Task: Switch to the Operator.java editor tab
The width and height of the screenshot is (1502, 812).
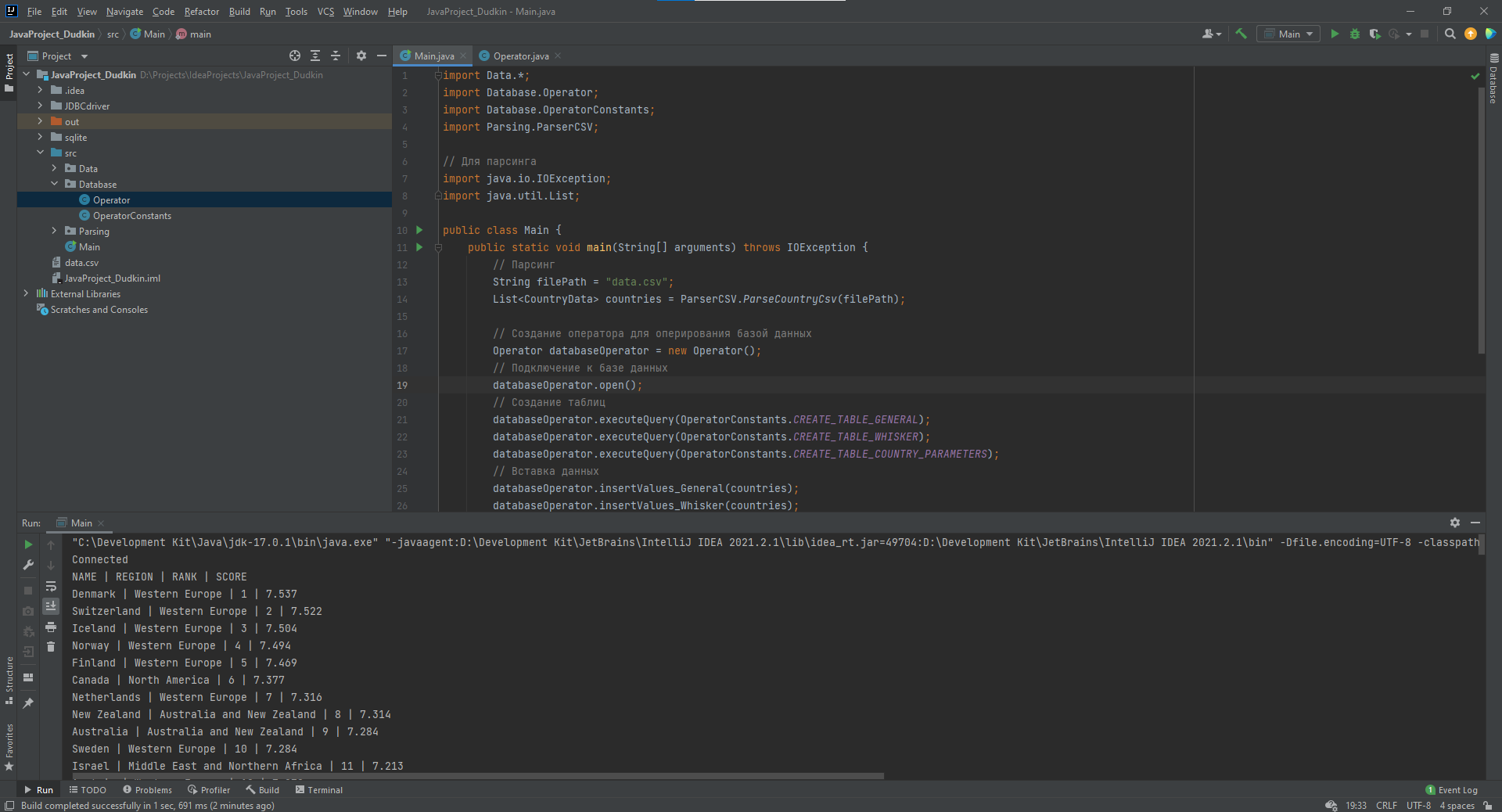Action: click(x=520, y=56)
